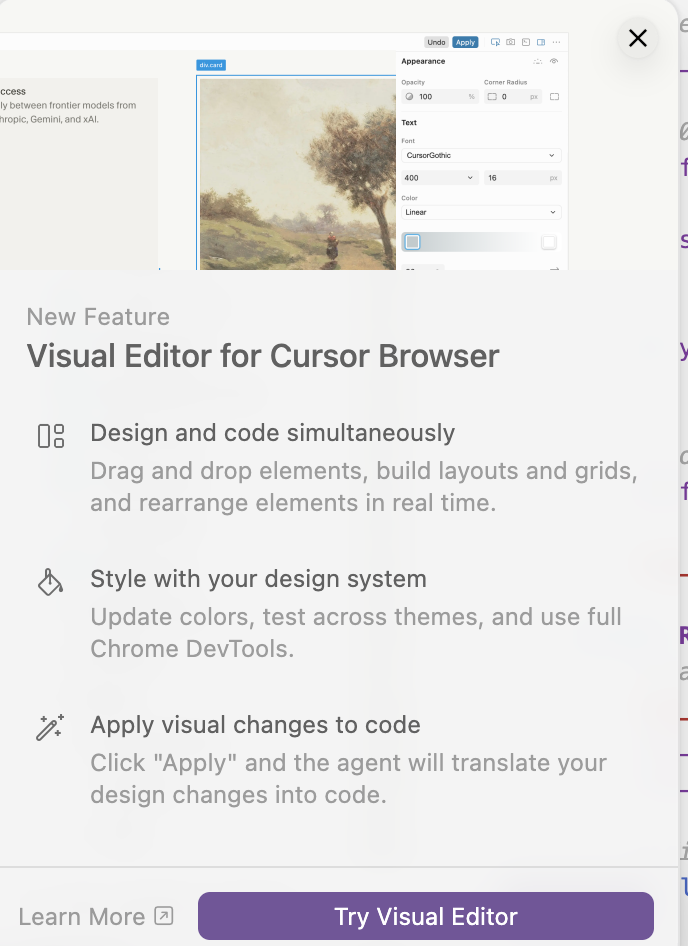Expand the font weight 400 dropdown
Image resolution: width=688 pixels, height=946 pixels.
click(439, 178)
